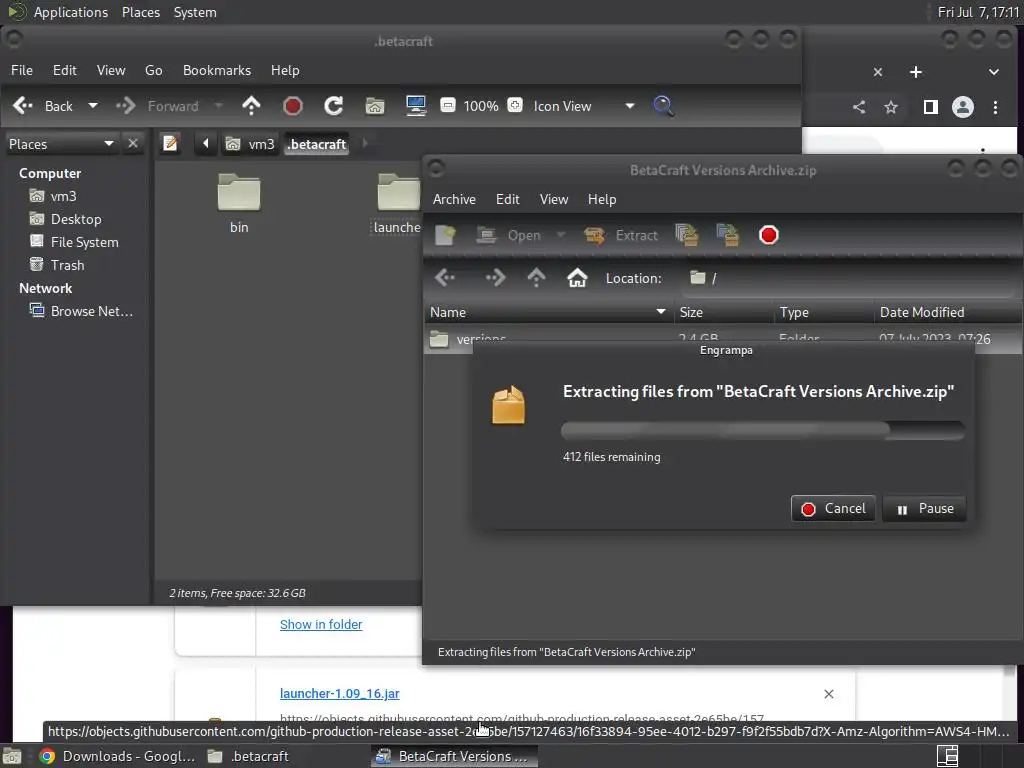
Task: Select vm3 in the path bar
Action: click(250, 144)
